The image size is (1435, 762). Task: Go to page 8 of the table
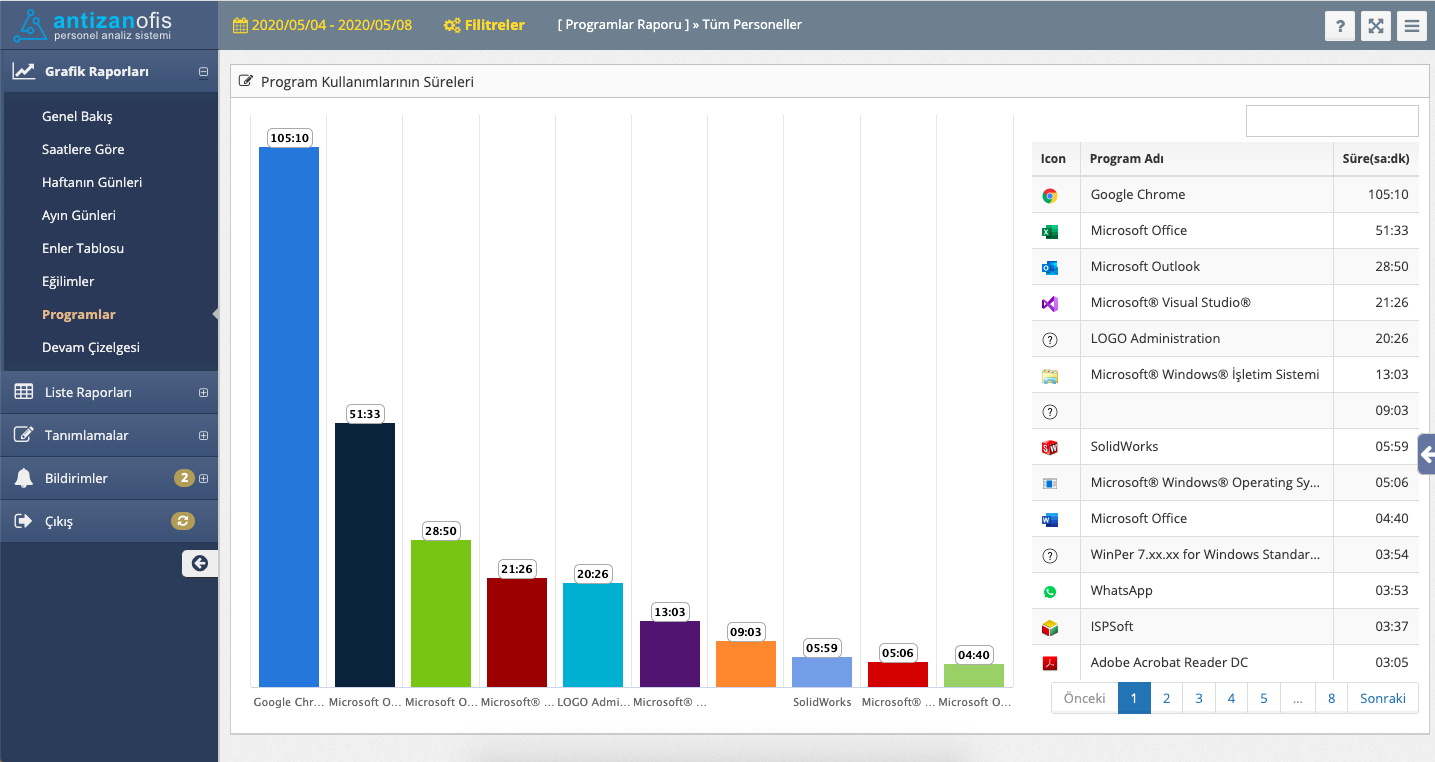click(x=1331, y=698)
